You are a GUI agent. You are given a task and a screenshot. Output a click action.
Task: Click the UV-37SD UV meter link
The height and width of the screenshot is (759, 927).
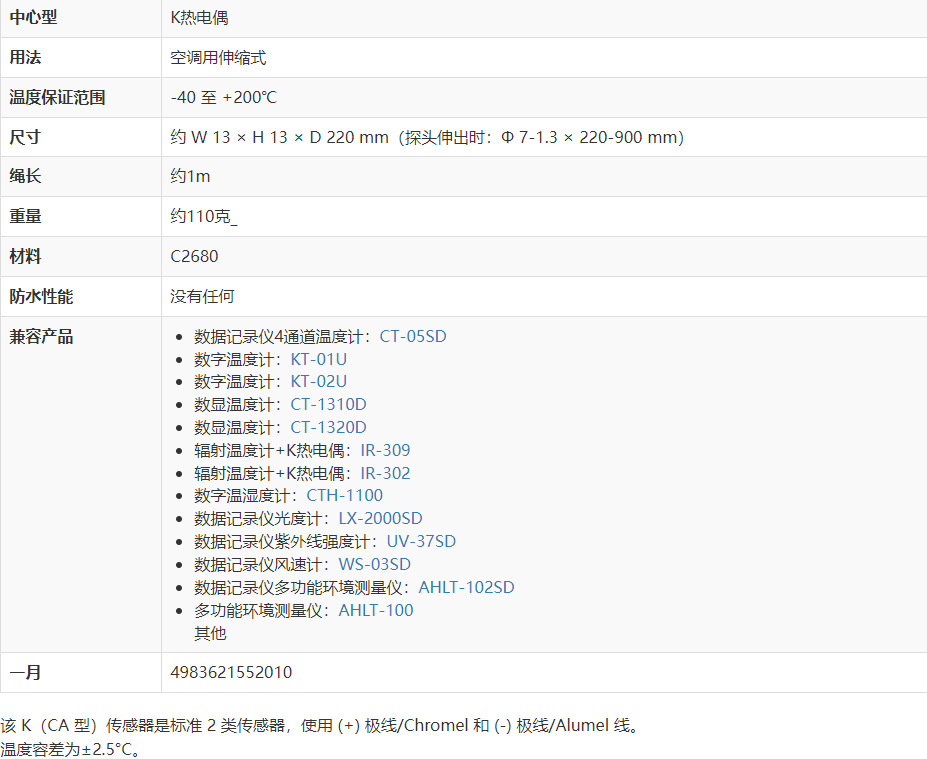tap(421, 541)
